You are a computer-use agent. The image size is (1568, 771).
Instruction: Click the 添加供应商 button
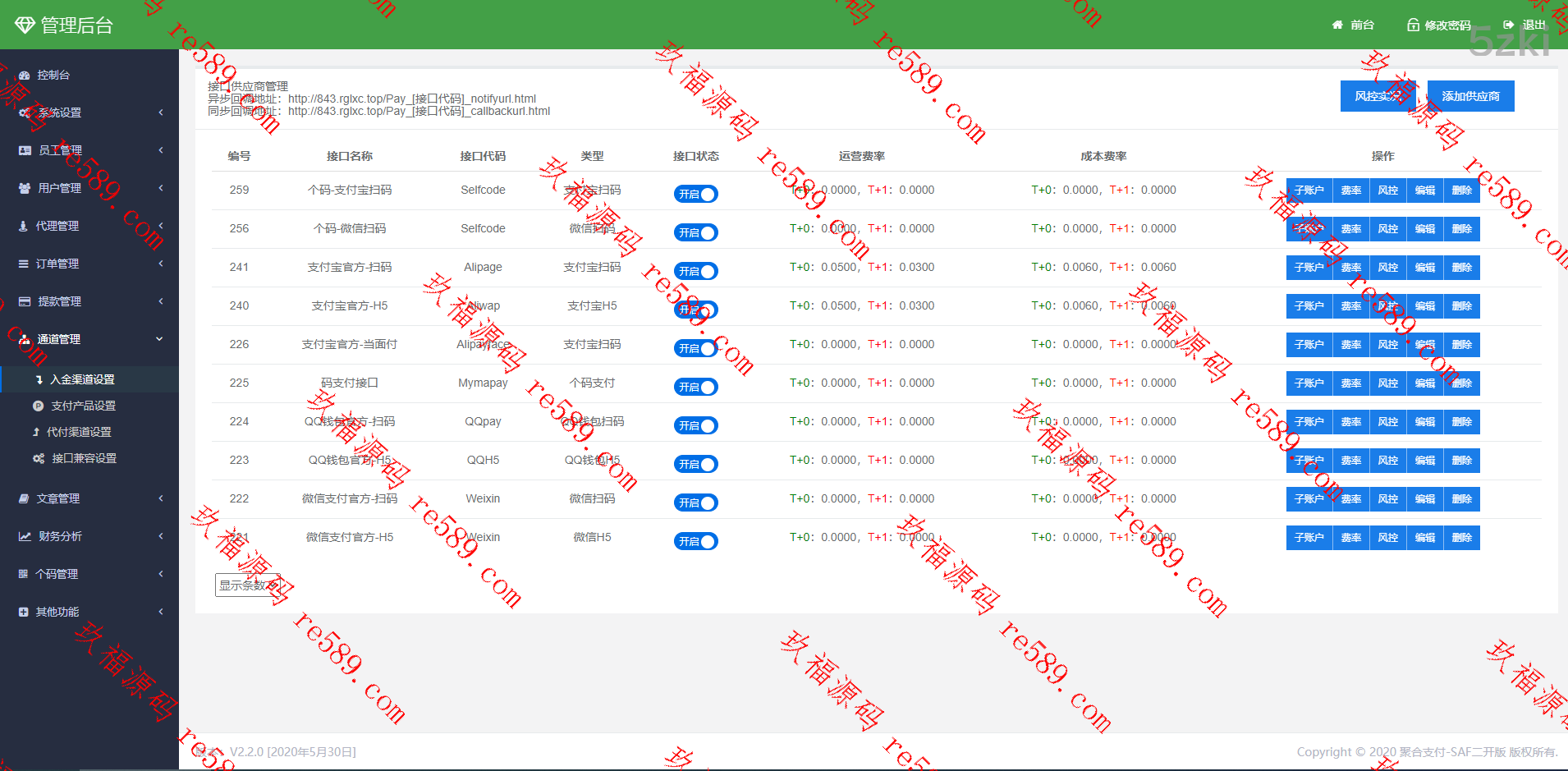1470,96
